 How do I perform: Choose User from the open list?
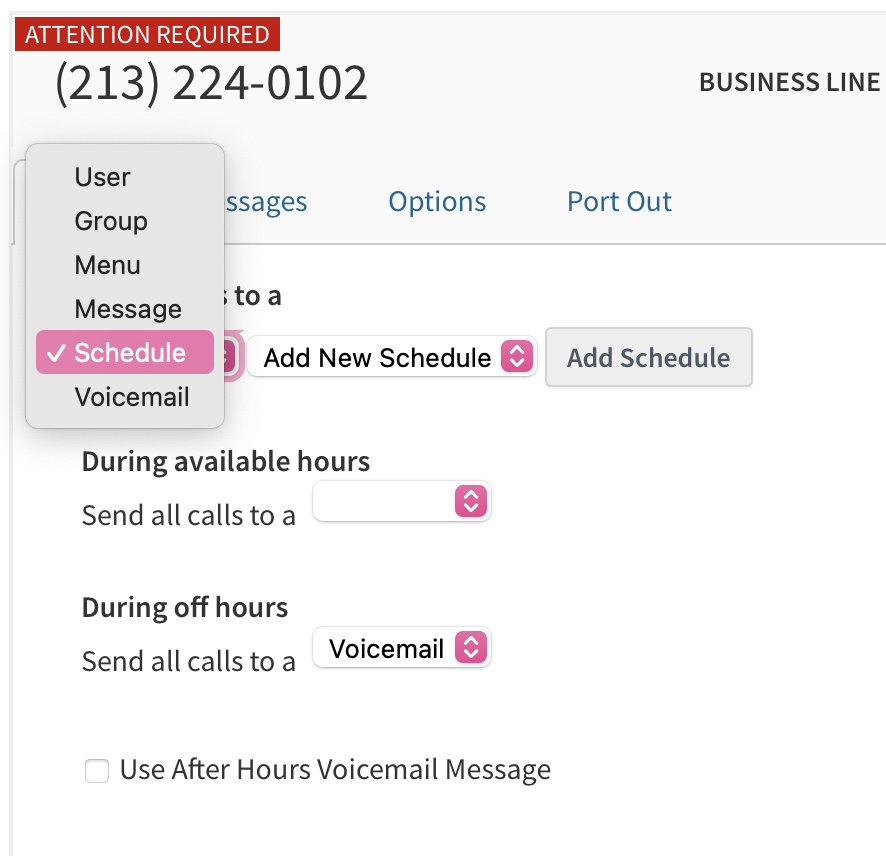(x=102, y=177)
